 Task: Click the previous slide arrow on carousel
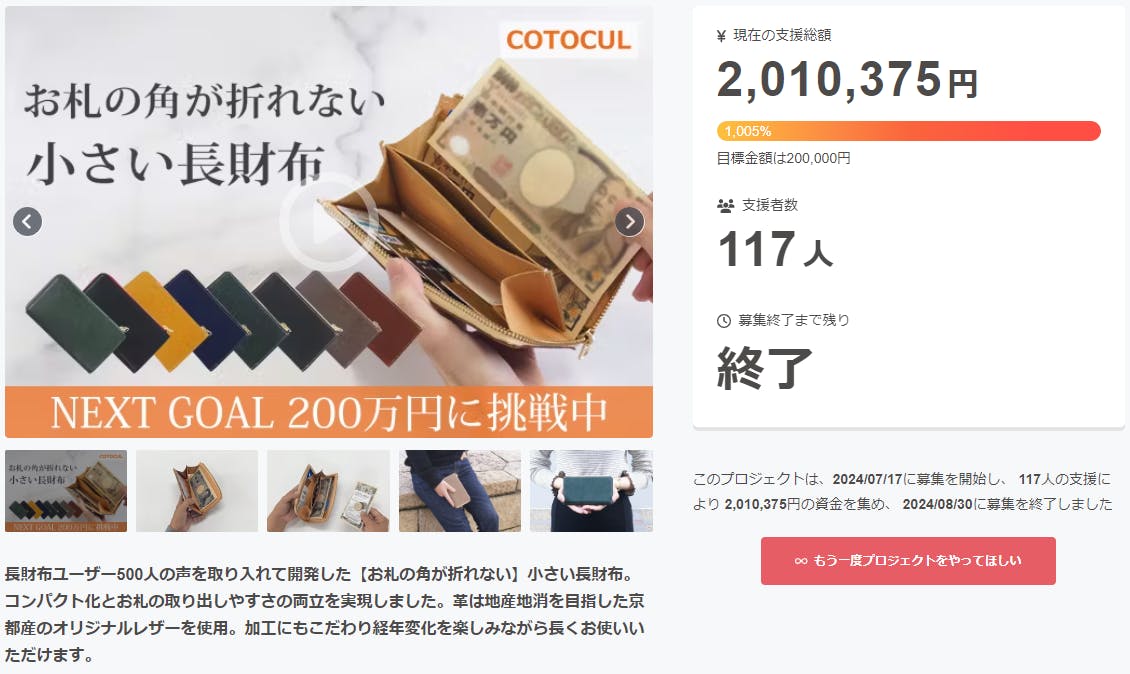click(x=27, y=221)
